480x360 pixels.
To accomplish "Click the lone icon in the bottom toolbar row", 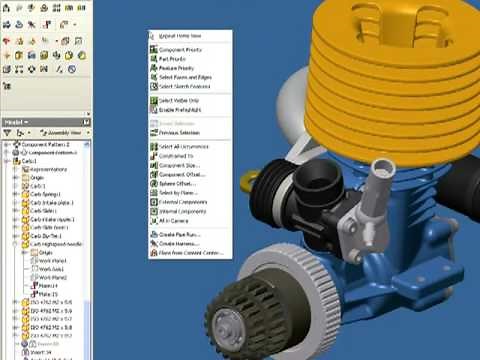I will click(x=7, y=86).
